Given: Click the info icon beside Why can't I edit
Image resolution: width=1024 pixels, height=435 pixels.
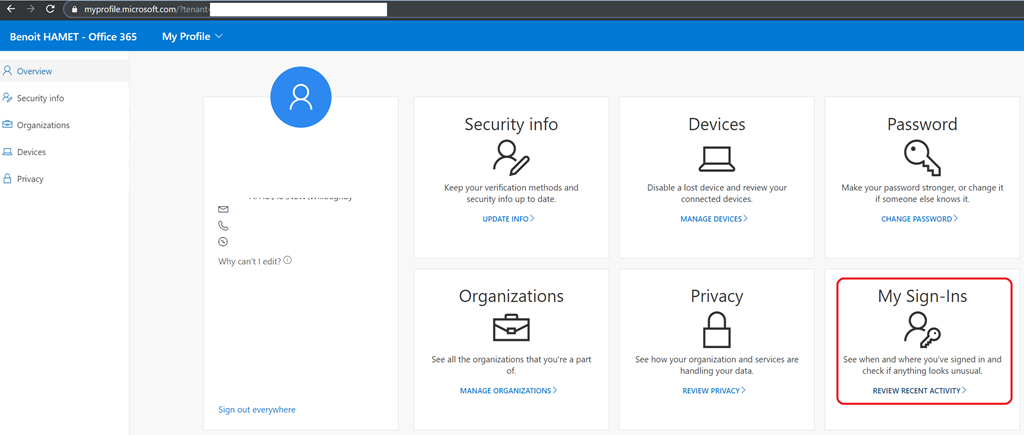Looking at the screenshot, I should 288,260.
